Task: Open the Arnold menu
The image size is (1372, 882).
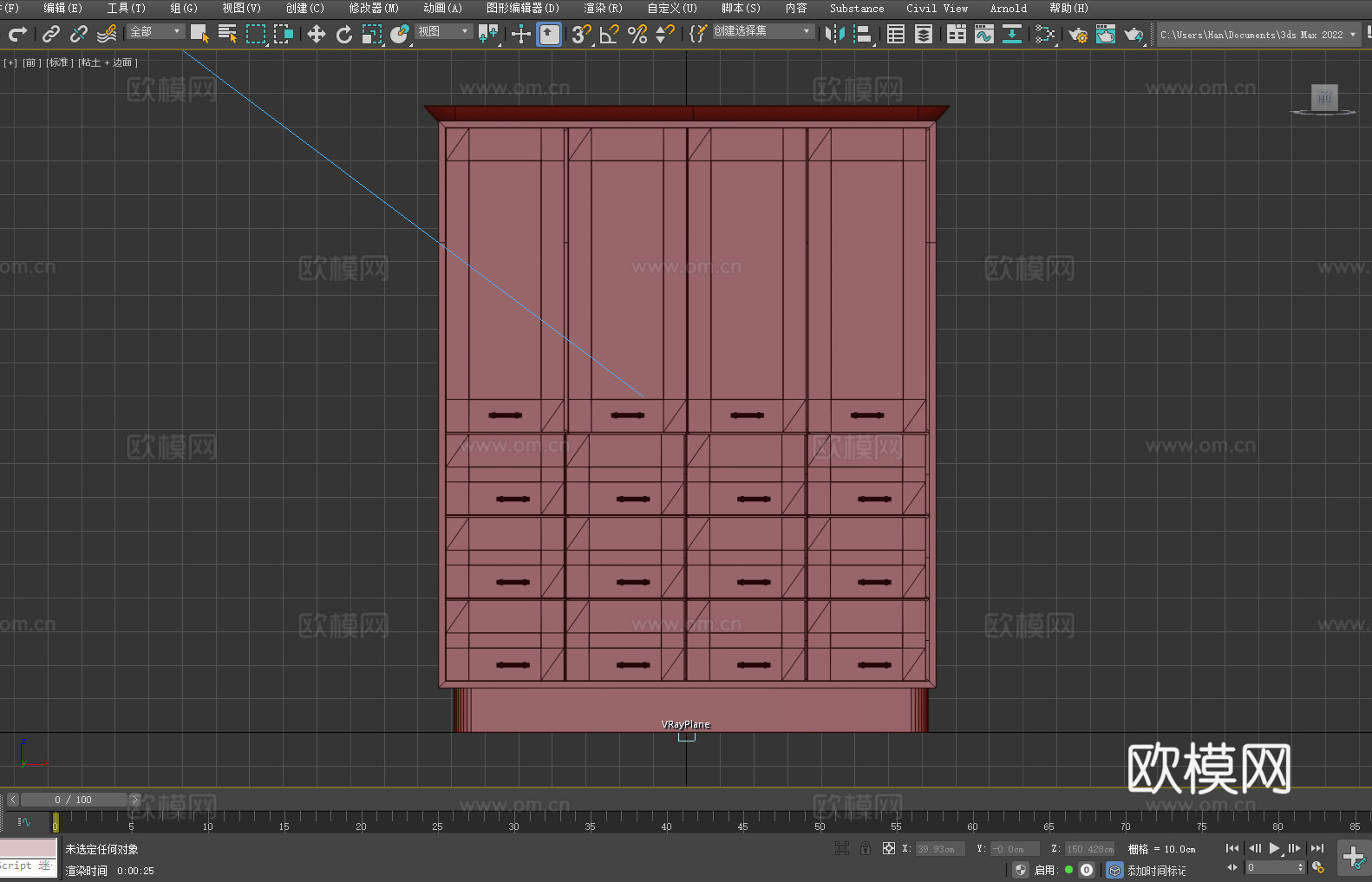Action: (x=1008, y=8)
